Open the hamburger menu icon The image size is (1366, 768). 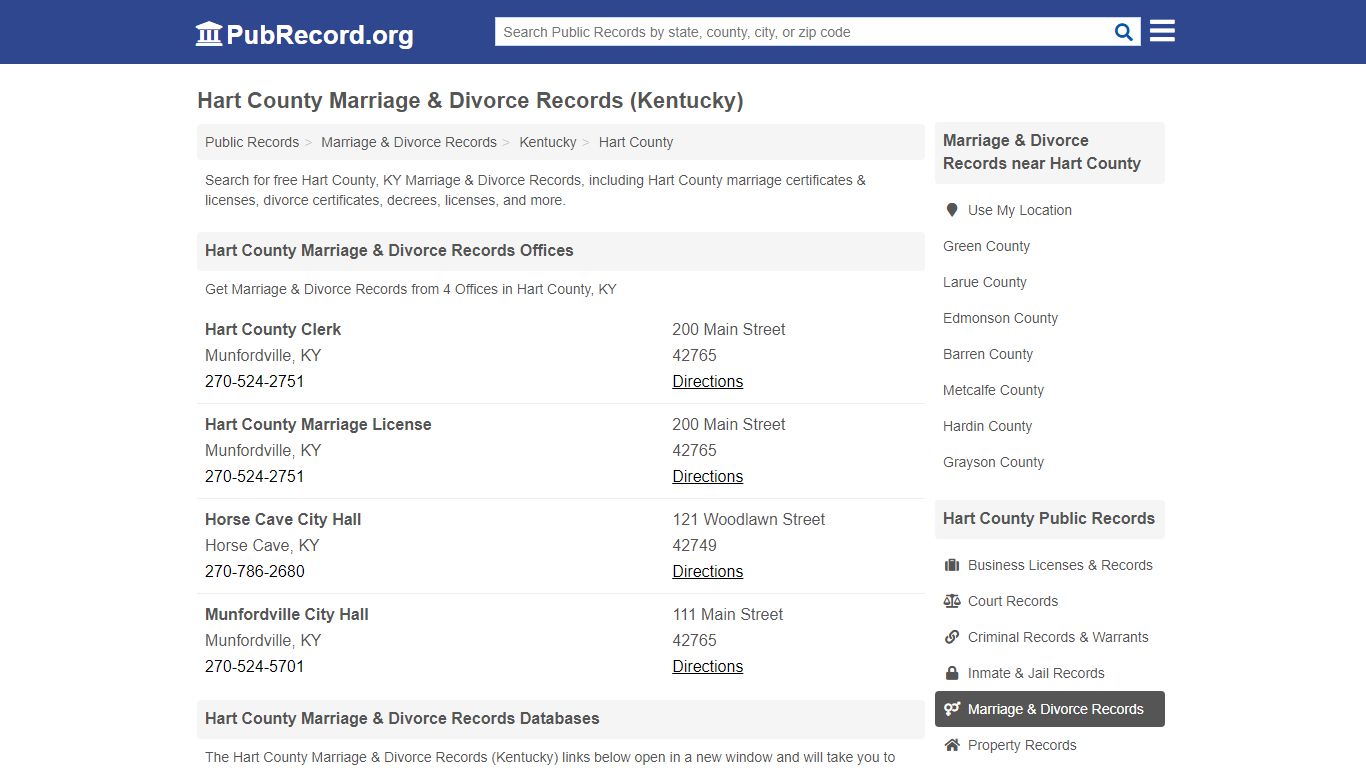click(1162, 31)
